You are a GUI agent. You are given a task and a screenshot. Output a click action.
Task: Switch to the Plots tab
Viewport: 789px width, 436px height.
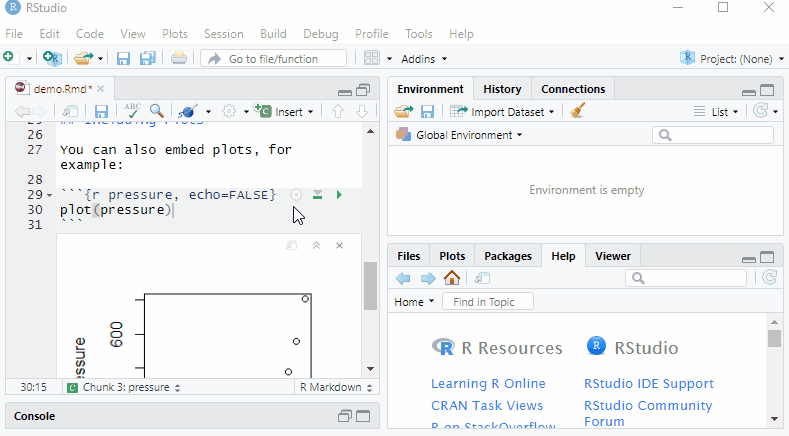pyautogui.click(x=452, y=256)
